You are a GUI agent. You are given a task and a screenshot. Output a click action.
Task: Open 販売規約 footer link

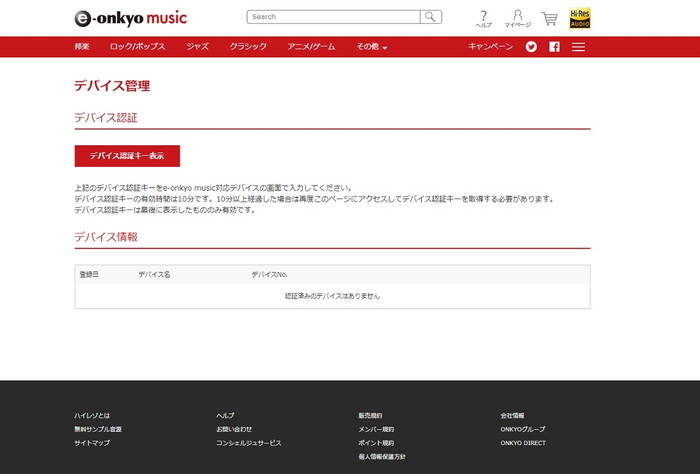[370, 416]
